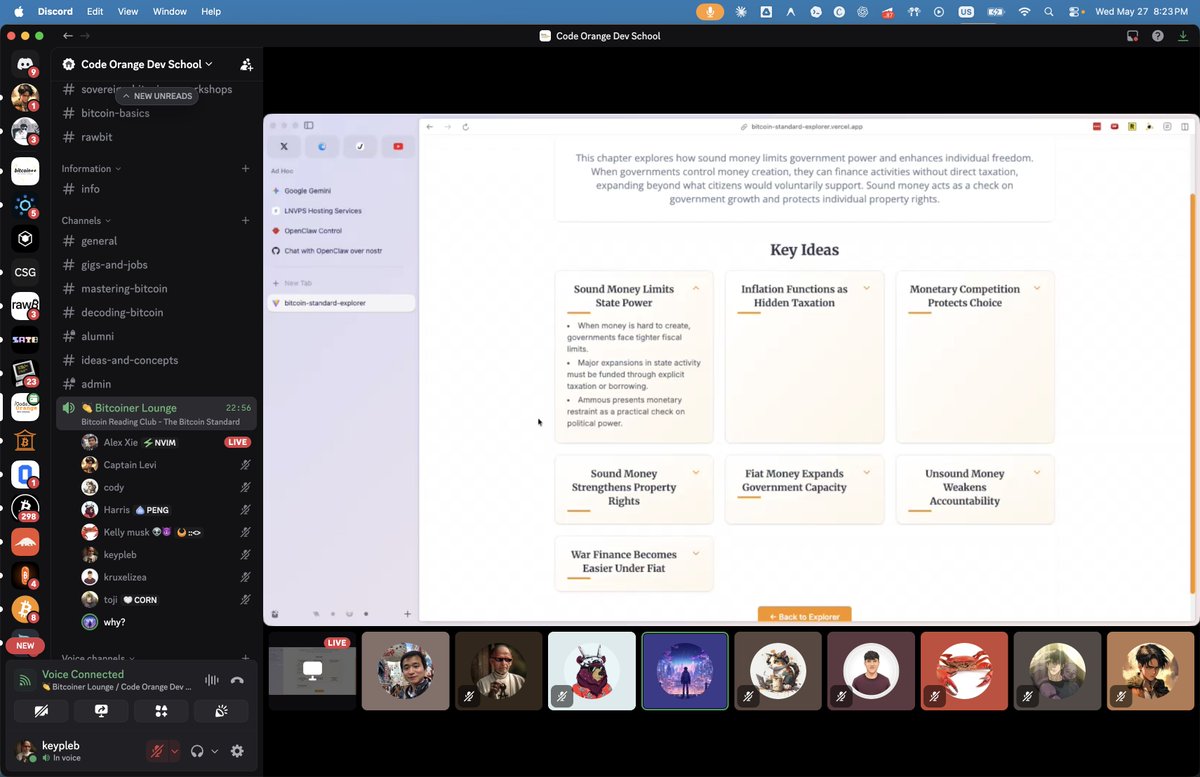Share your screen button

[x=101, y=710]
